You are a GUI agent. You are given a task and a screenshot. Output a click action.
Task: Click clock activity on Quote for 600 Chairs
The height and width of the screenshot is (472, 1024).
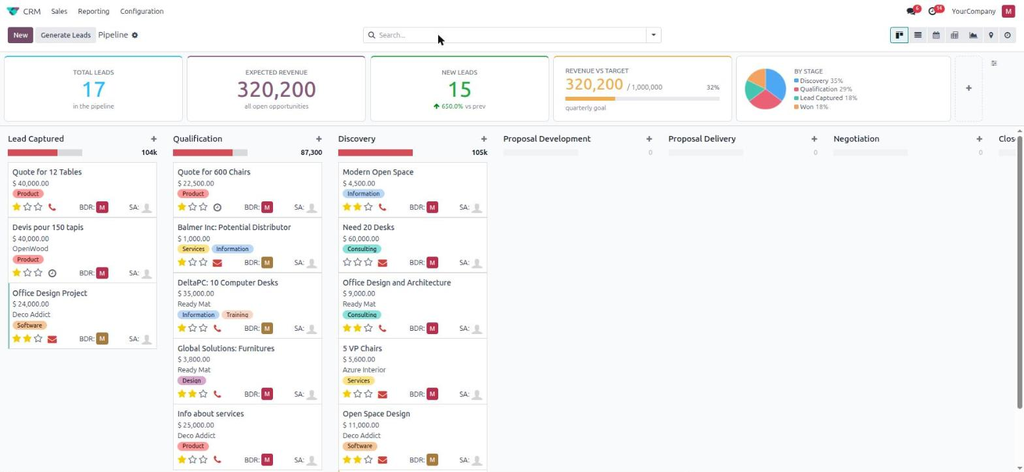(217, 207)
